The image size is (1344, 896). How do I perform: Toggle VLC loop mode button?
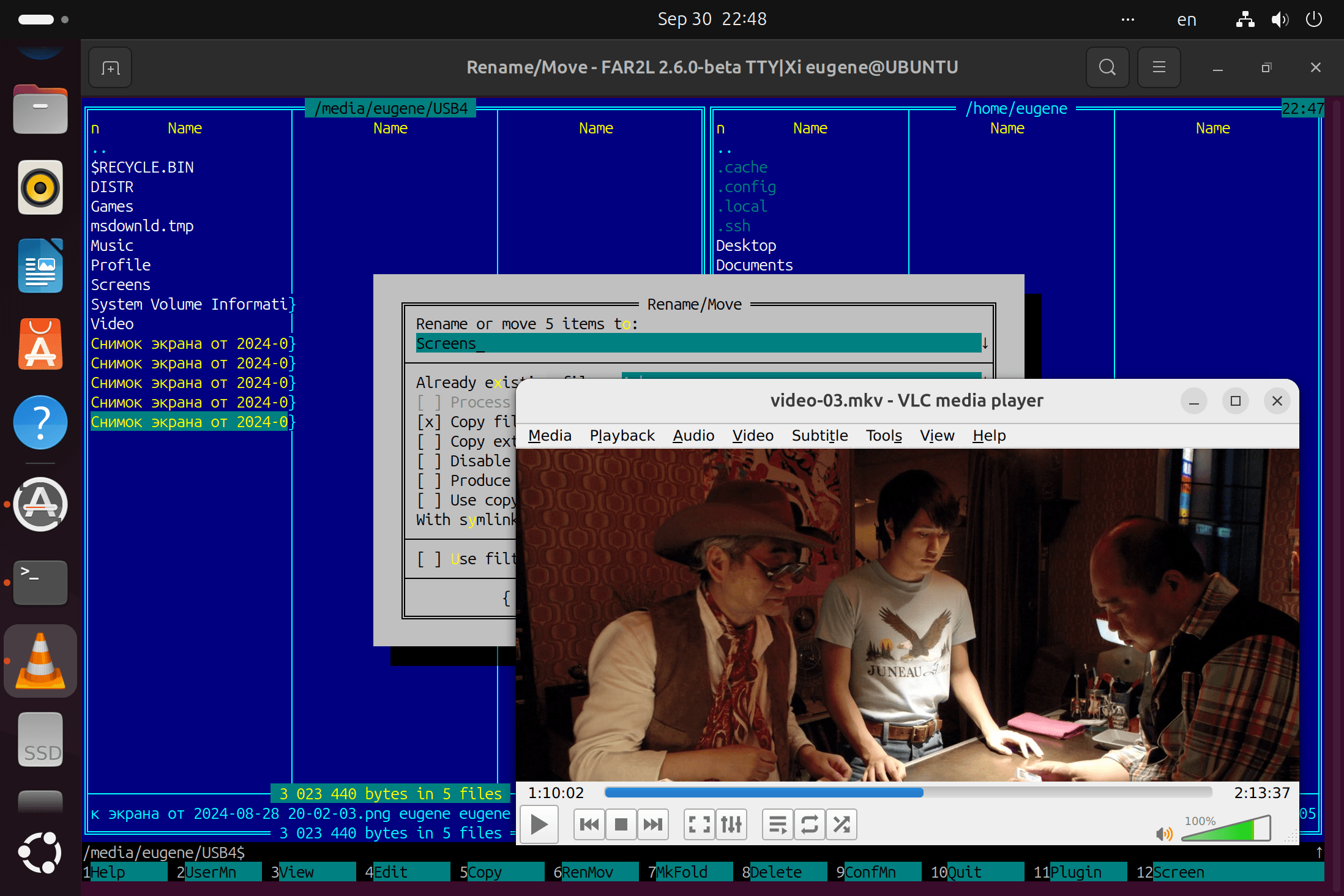pyautogui.click(x=810, y=824)
